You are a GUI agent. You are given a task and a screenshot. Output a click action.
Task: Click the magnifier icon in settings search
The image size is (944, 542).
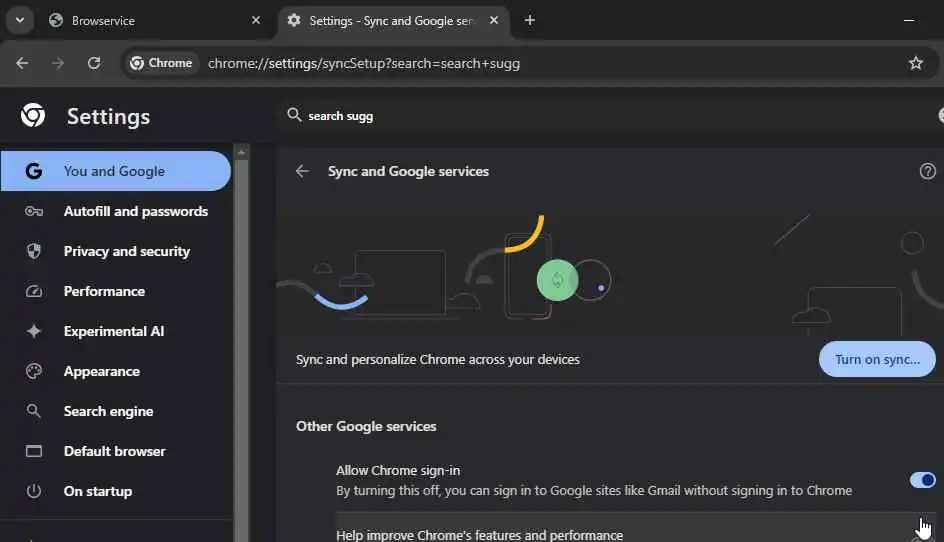pyautogui.click(x=294, y=114)
